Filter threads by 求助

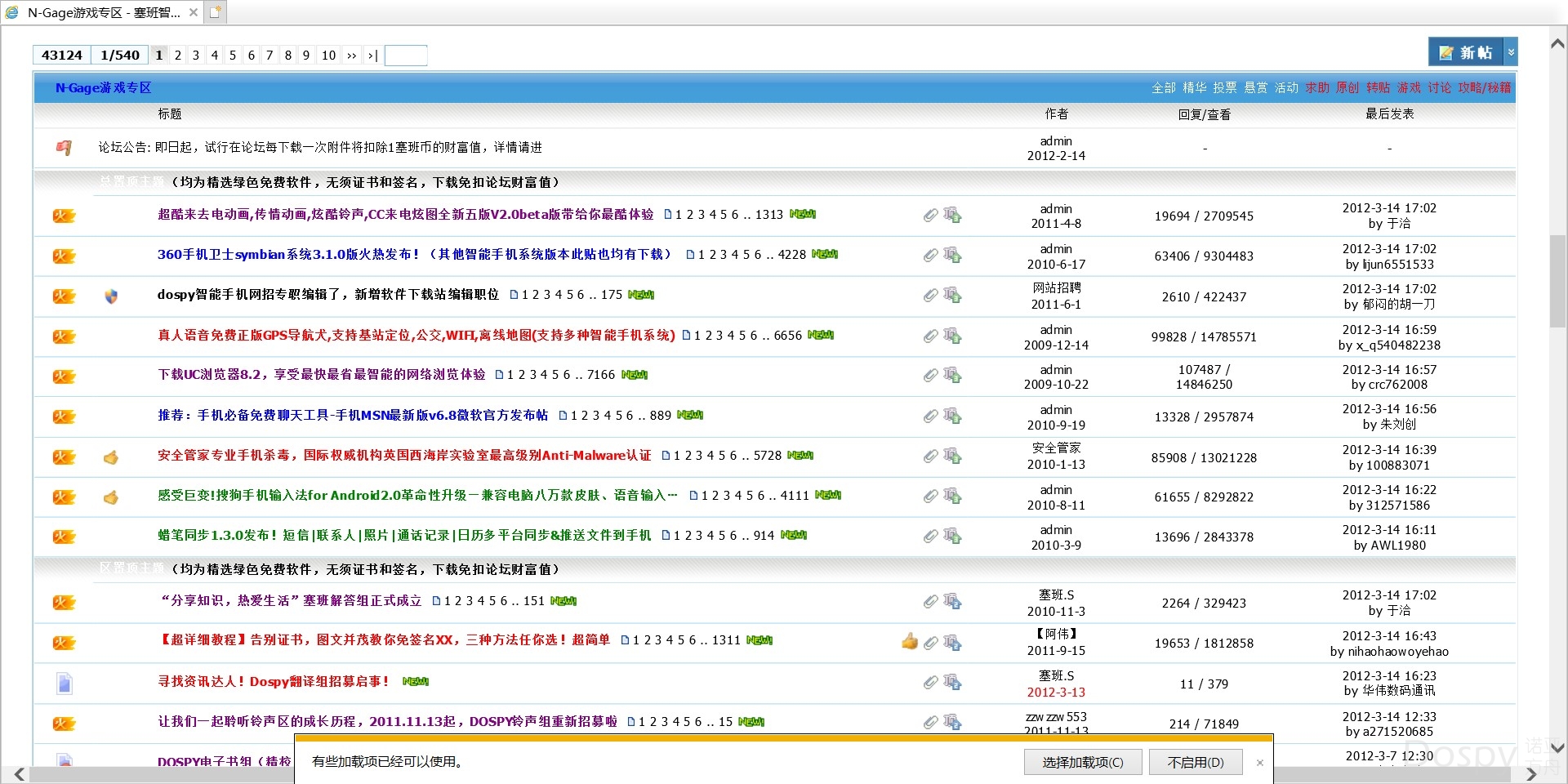tap(1317, 87)
